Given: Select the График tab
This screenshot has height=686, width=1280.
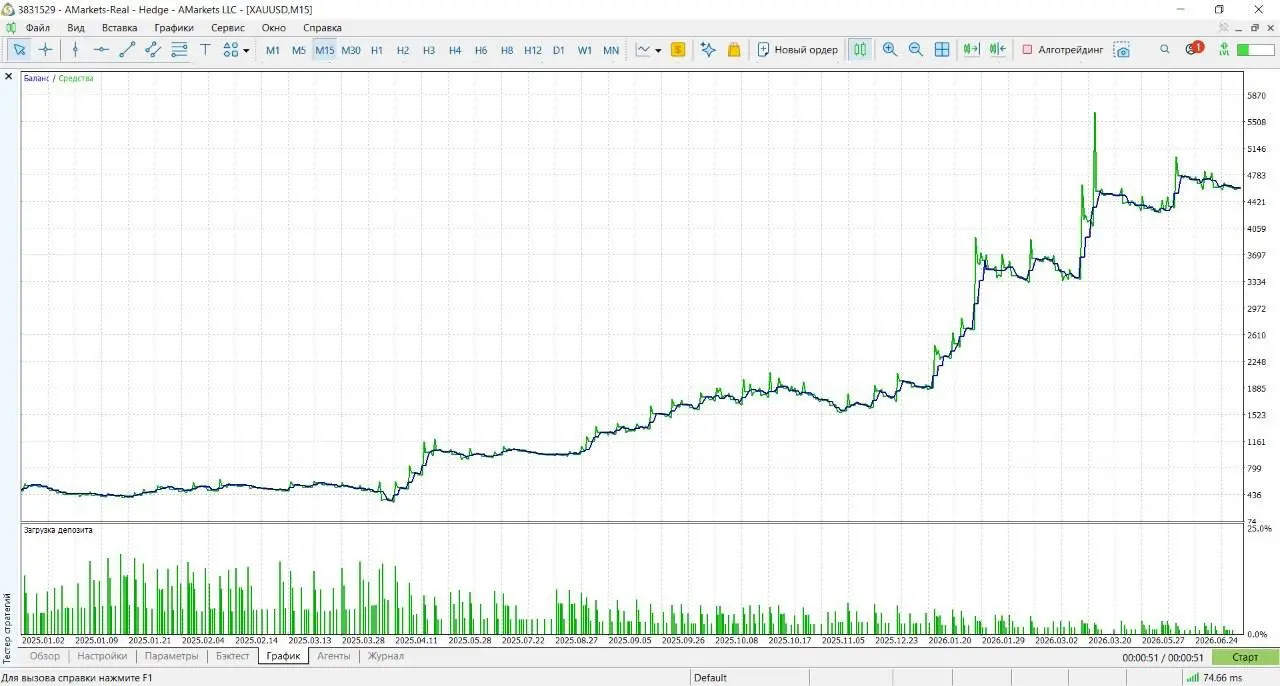Looking at the screenshot, I should point(283,656).
